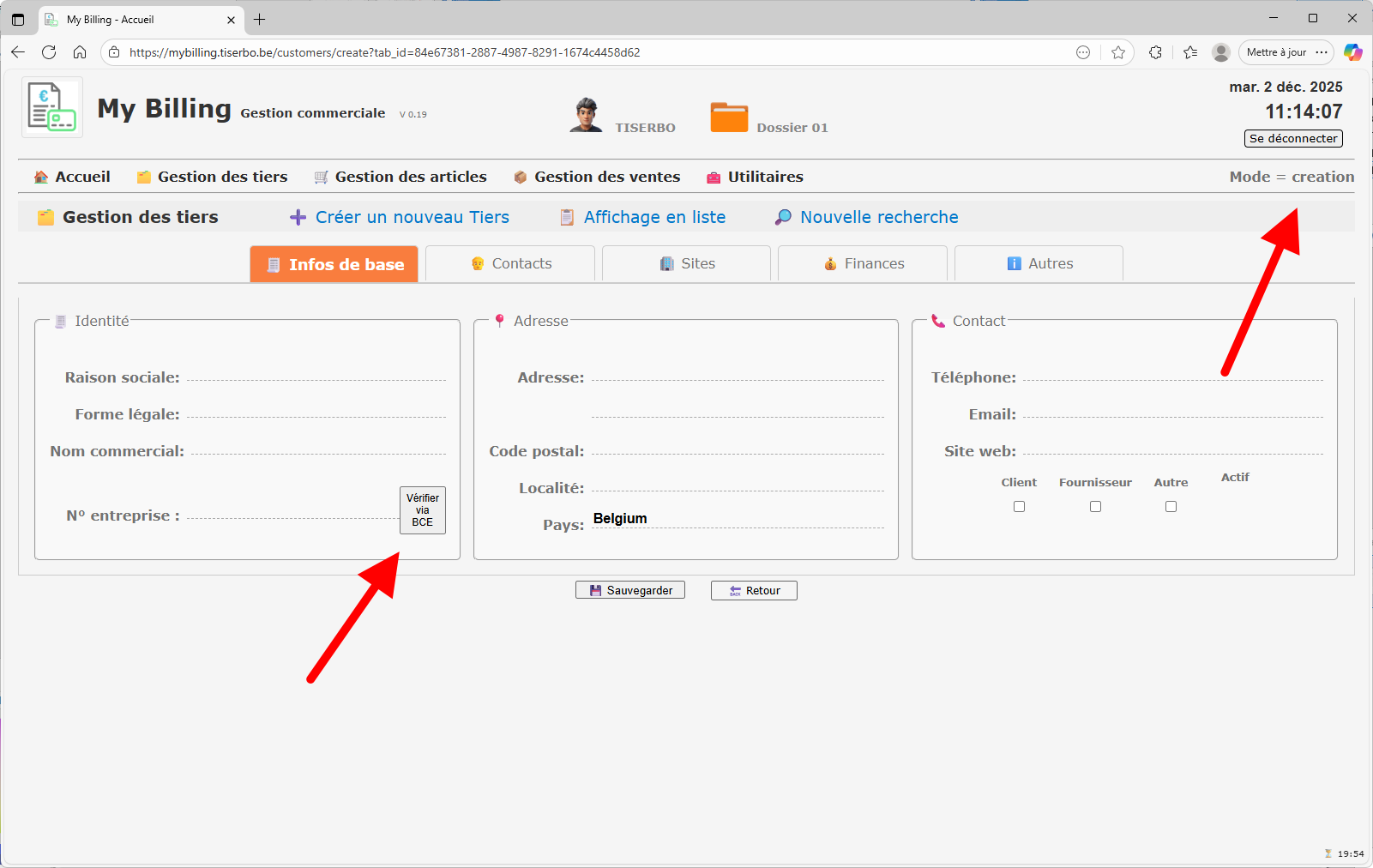Open the Finances tab
This screenshot has height=868, width=1373.
(x=863, y=264)
